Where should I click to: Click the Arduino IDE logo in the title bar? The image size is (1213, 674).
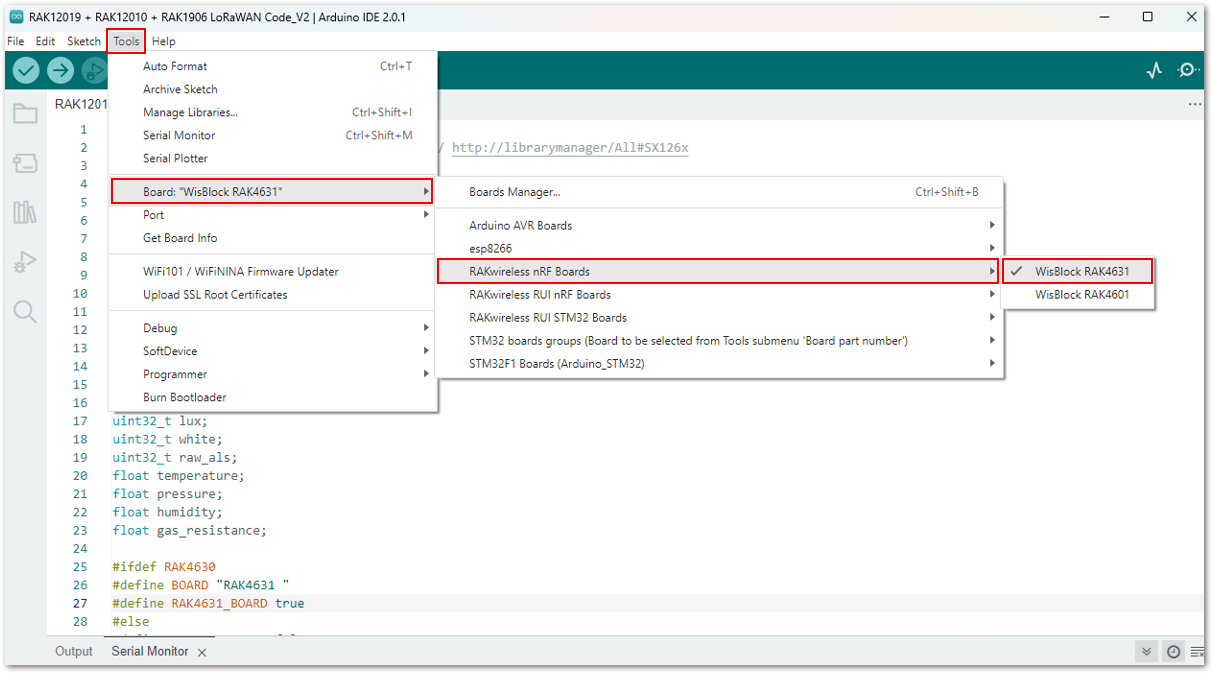(x=17, y=17)
